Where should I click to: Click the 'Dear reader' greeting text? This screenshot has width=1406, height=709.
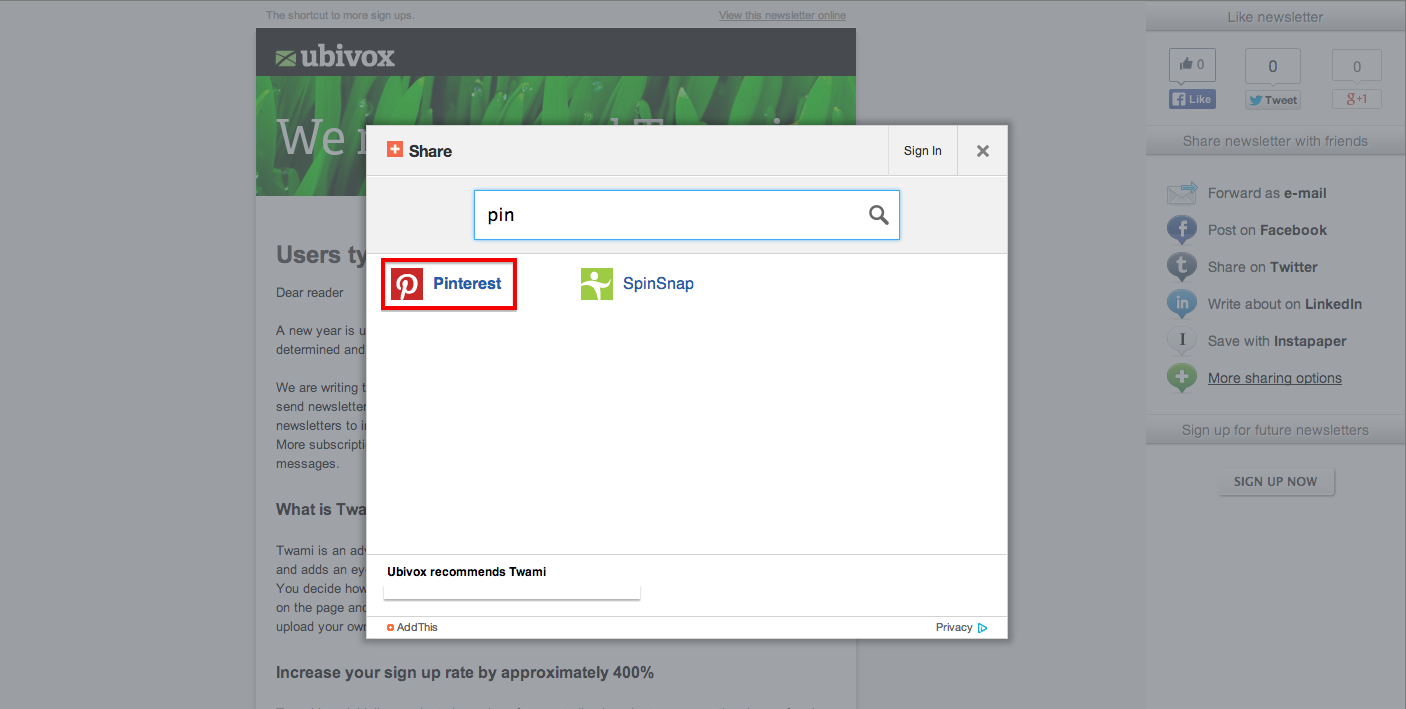[x=310, y=293]
